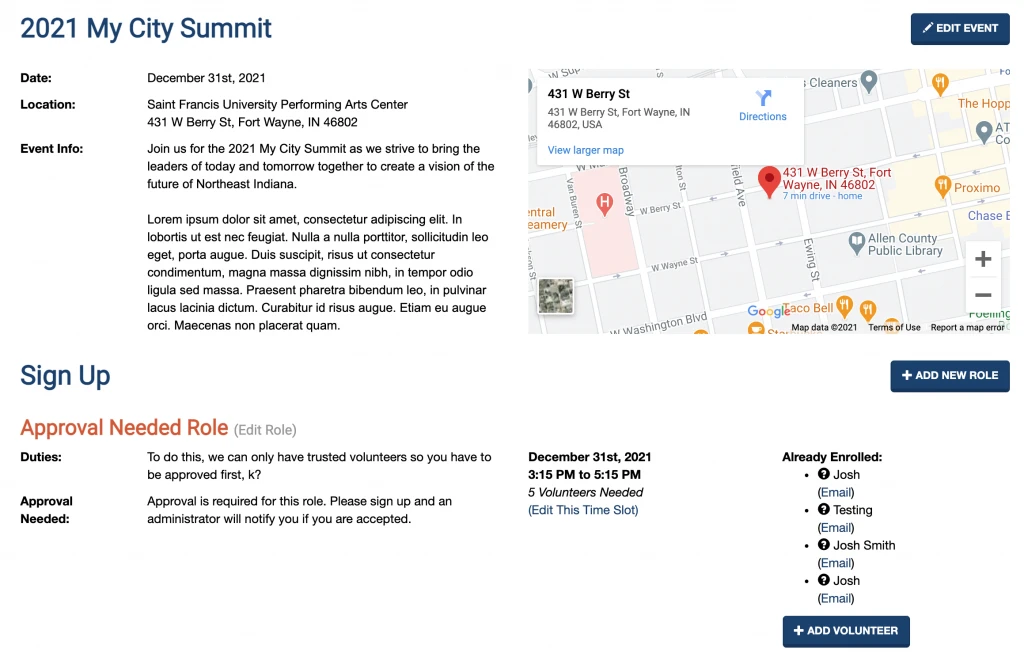Click the Edit Role link
The width and height of the screenshot is (1024, 660).
point(266,428)
